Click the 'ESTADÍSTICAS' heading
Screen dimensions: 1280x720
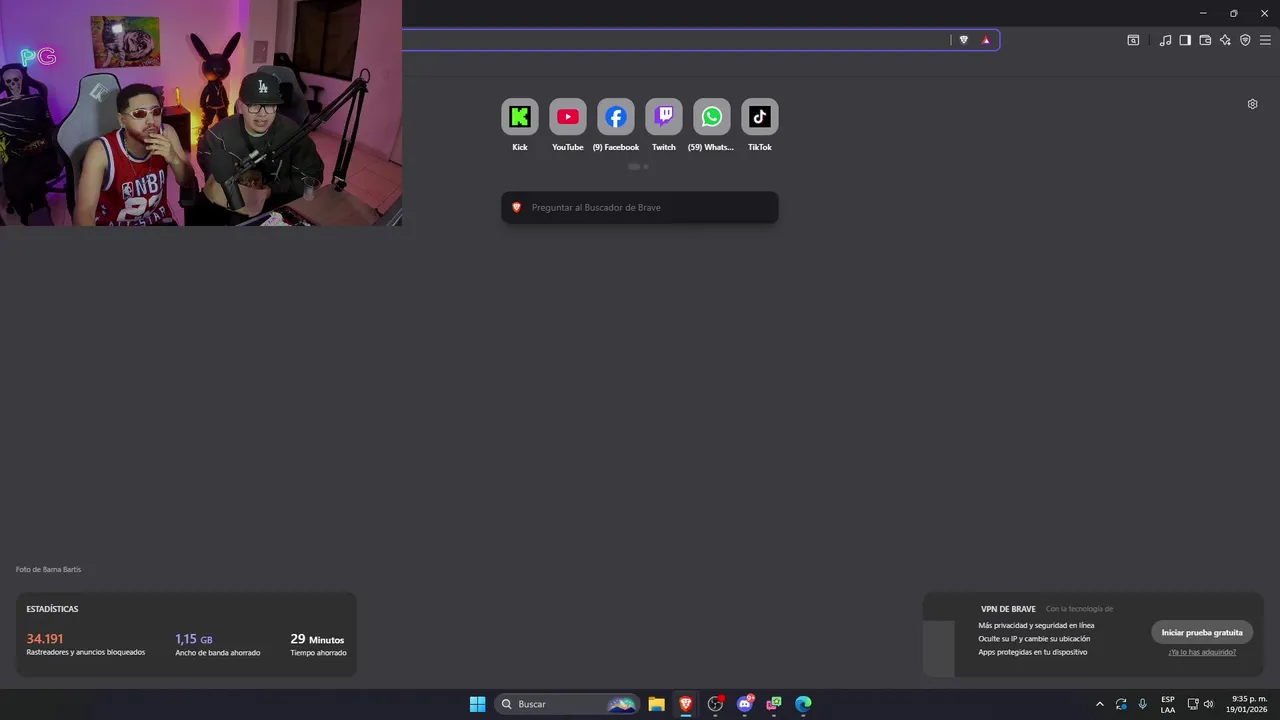[52, 609]
